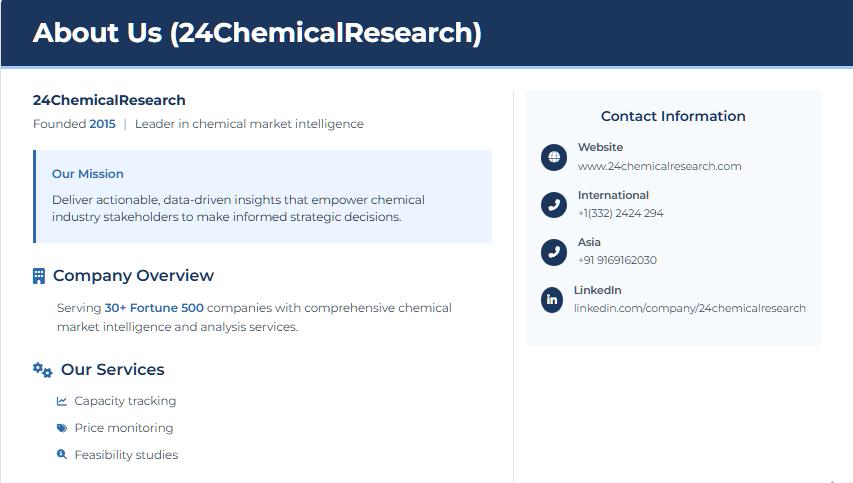Click the 30+ Fortune 500 highlighted text
The image size is (853, 483).
click(x=154, y=308)
